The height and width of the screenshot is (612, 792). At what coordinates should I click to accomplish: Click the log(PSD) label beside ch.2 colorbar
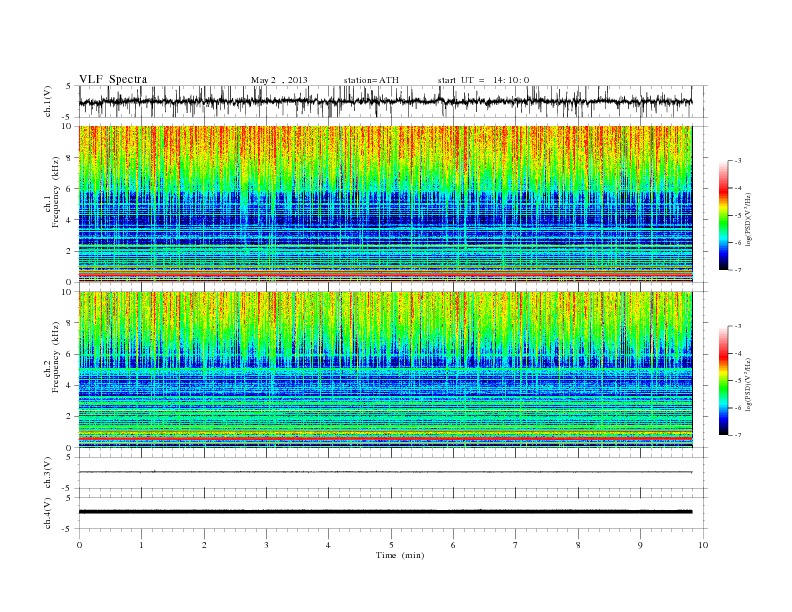coord(749,385)
